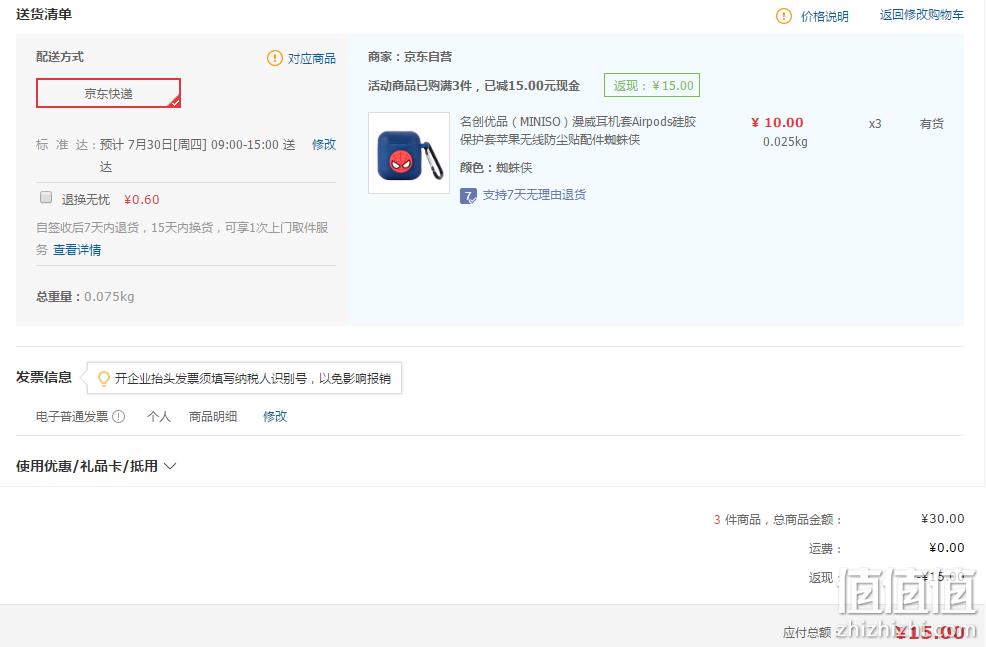986x647 pixels.
Task: Click the product weight 0.025kg
Action: coord(785,142)
